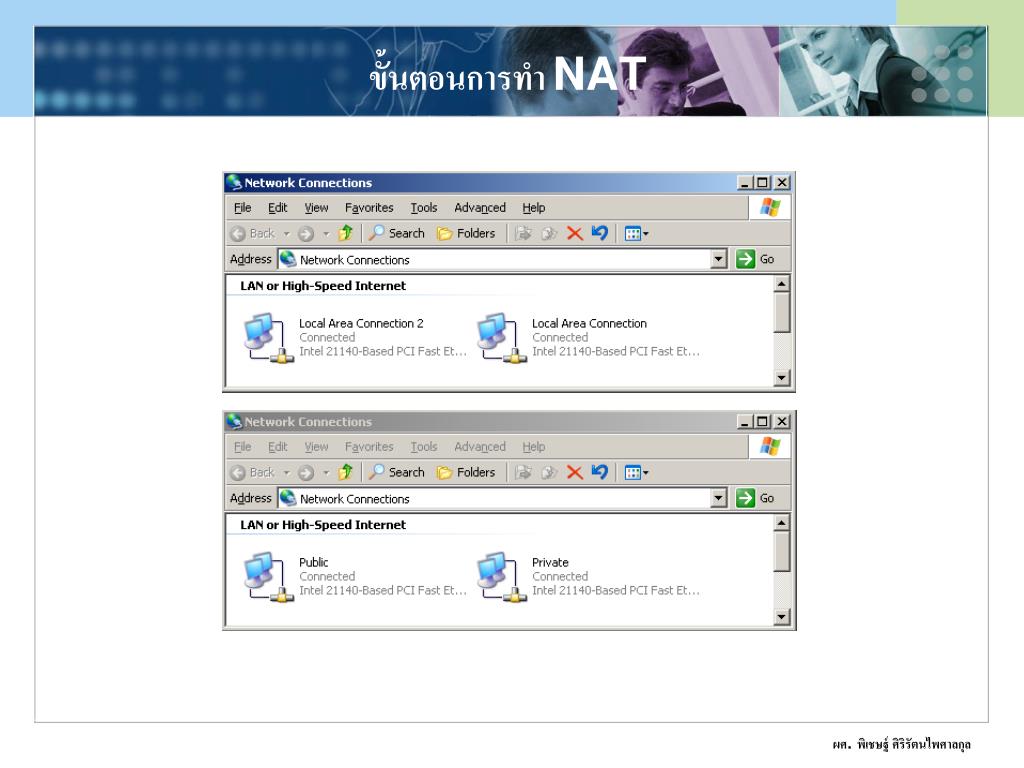1024x768 pixels.
Task: Open the Address dropdown in the lower window
Action: (x=718, y=498)
